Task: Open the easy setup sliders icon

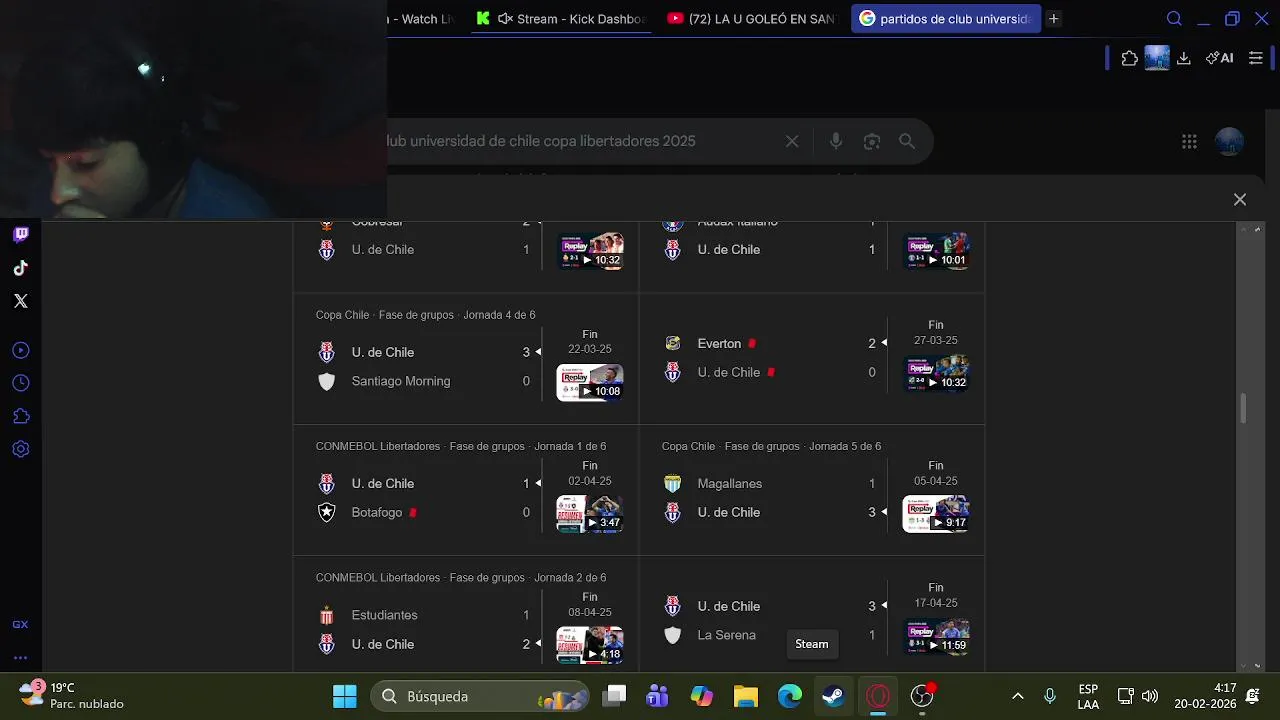Action: (1256, 58)
